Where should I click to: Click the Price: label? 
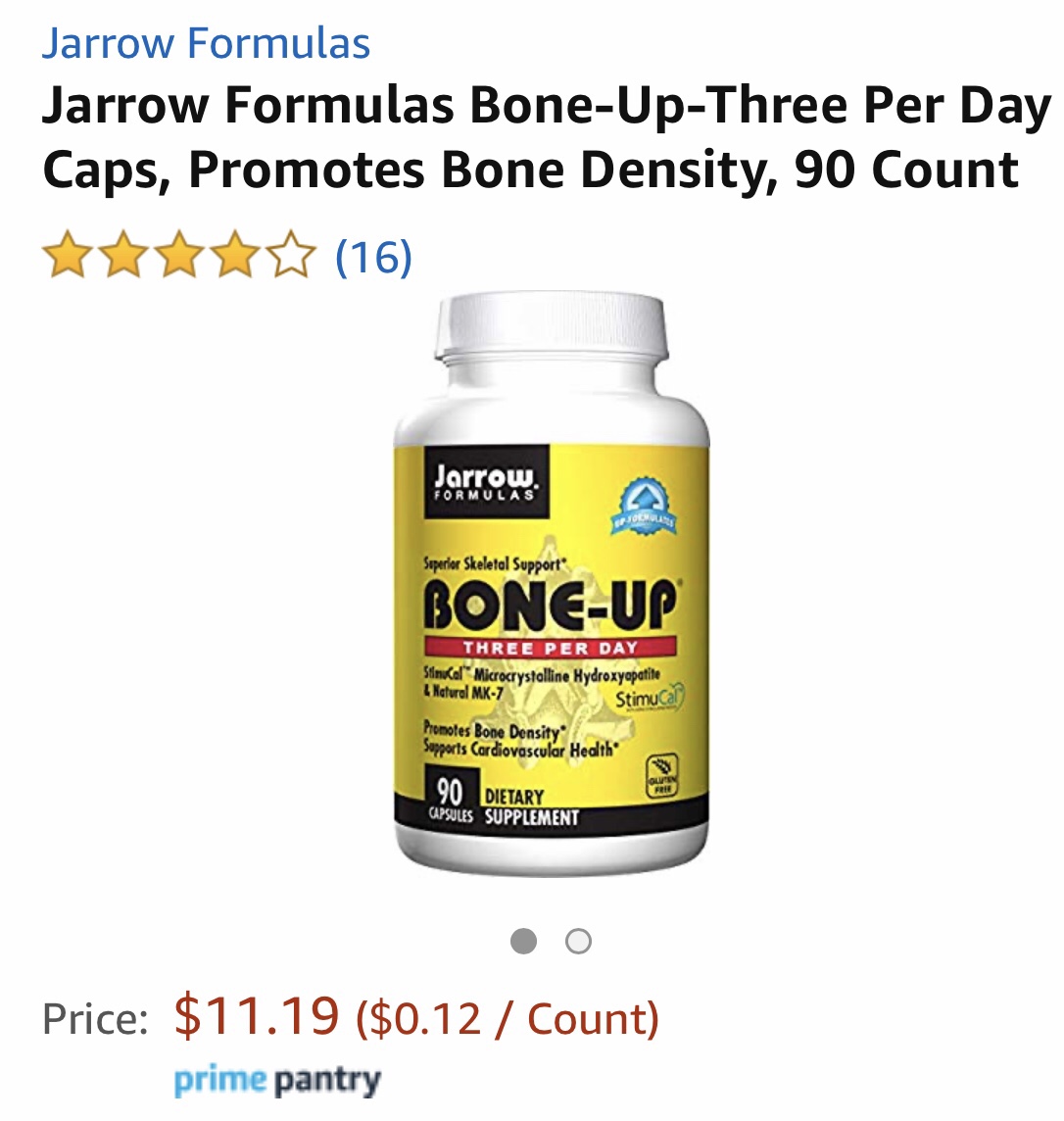coord(96,1018)
